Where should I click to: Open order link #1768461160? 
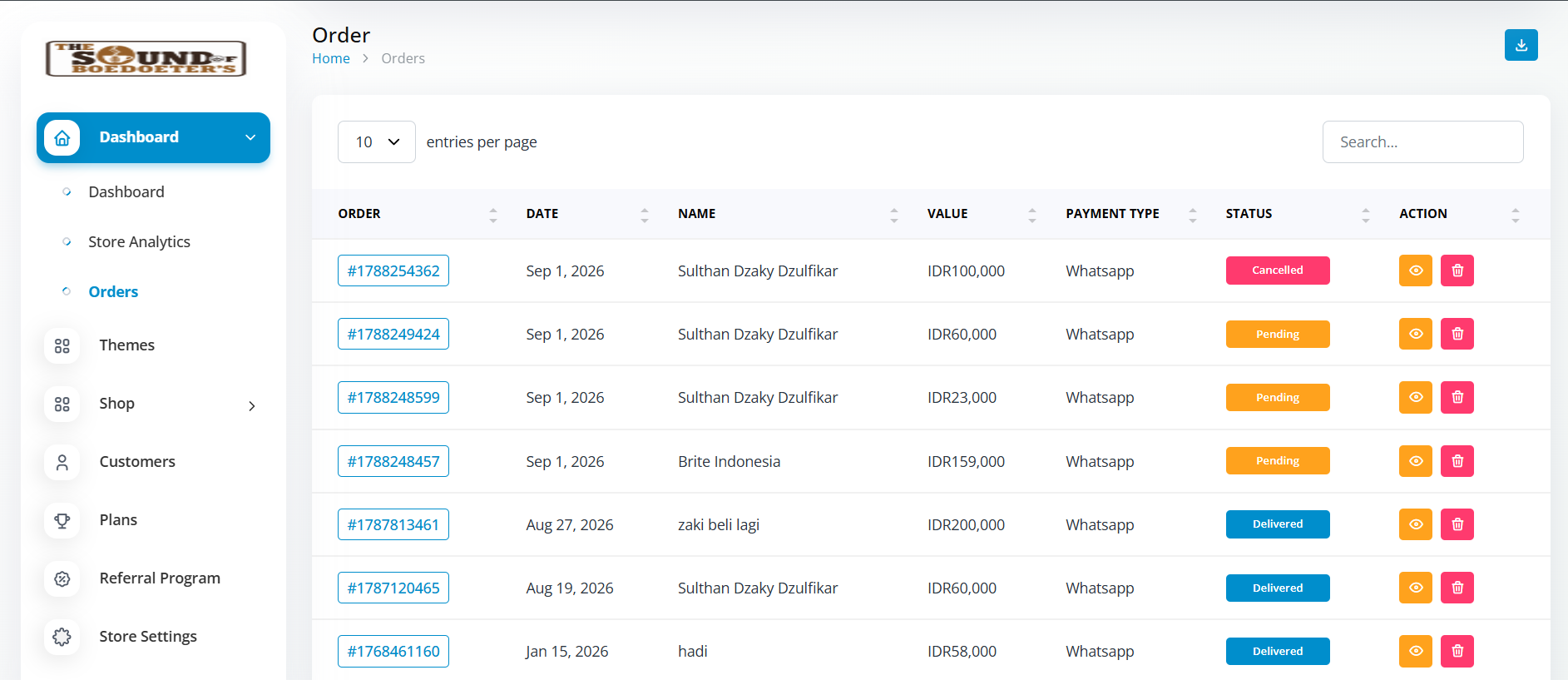coord(393,651)
